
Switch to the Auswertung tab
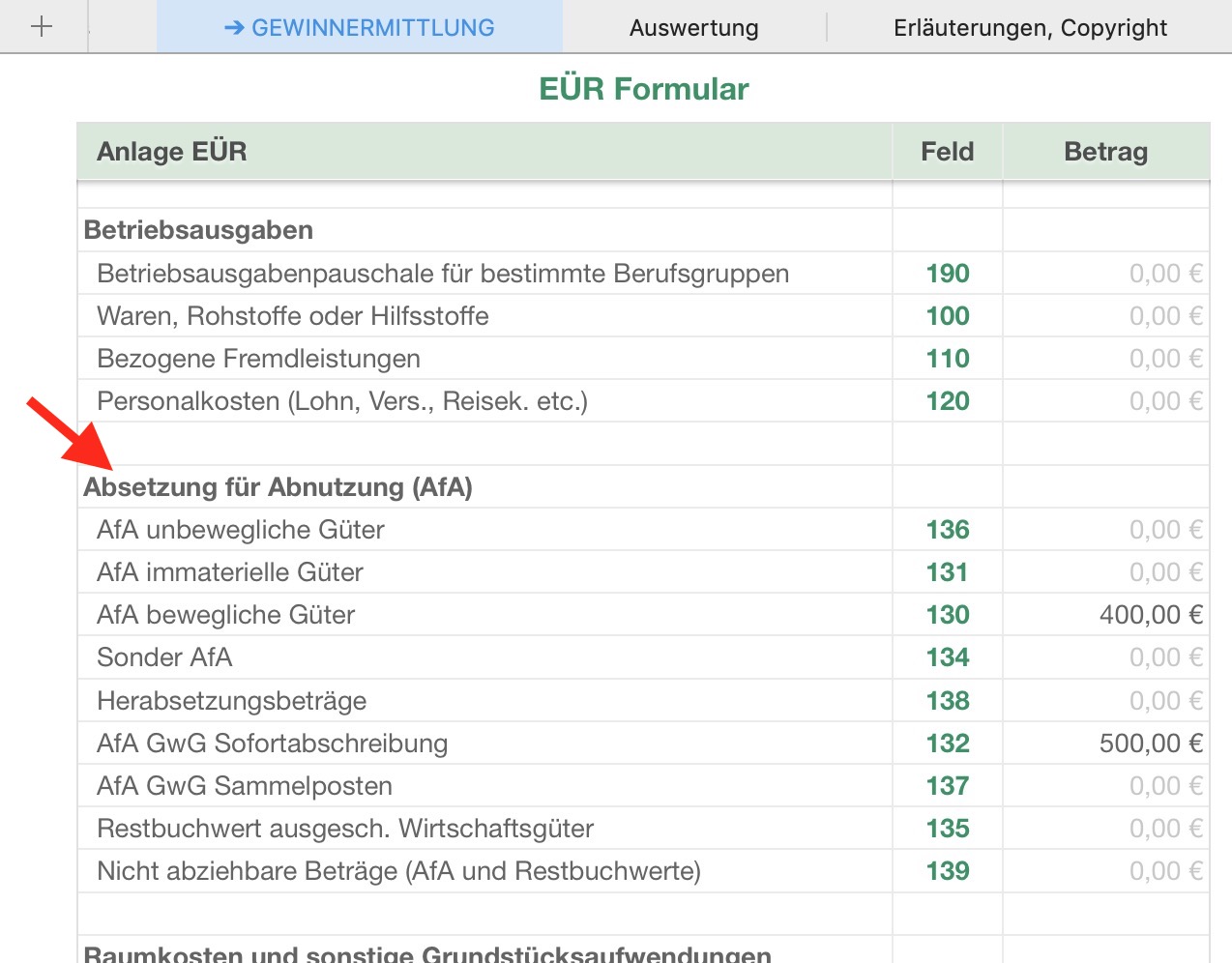click(x=693, y=28)
